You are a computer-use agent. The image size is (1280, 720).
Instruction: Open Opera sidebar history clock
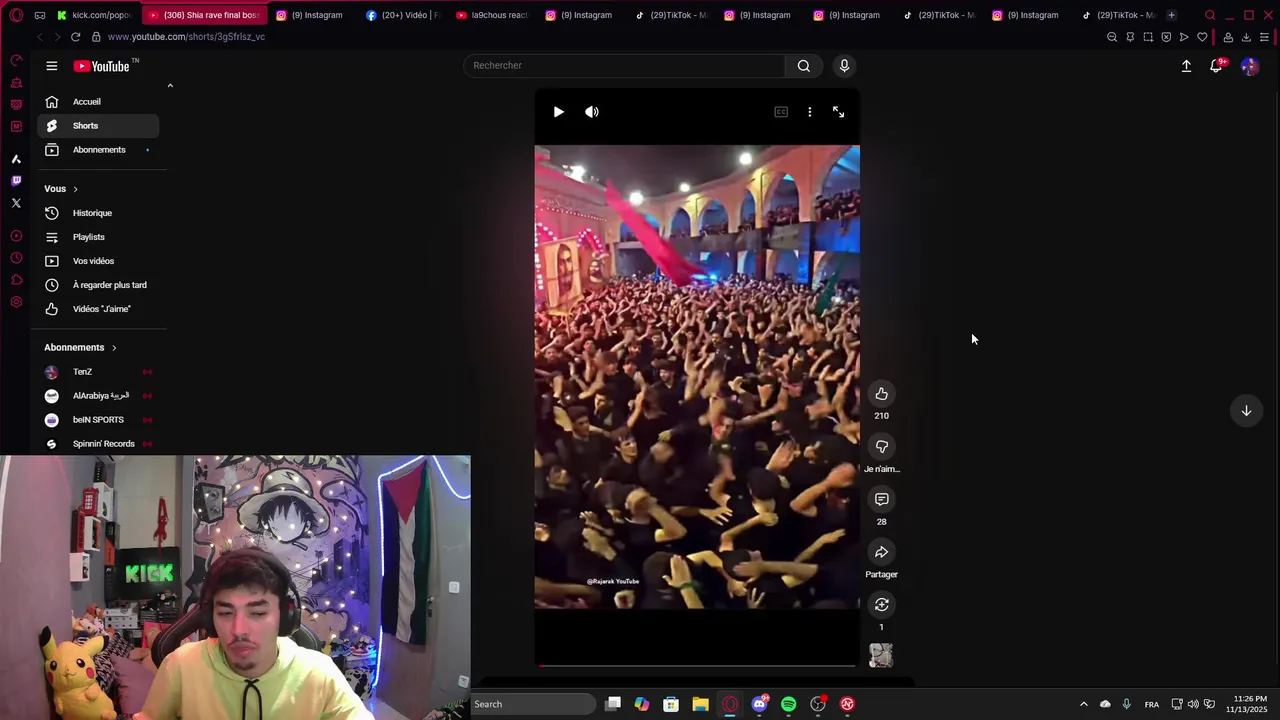pyautogui.click(x=16, y=258)
